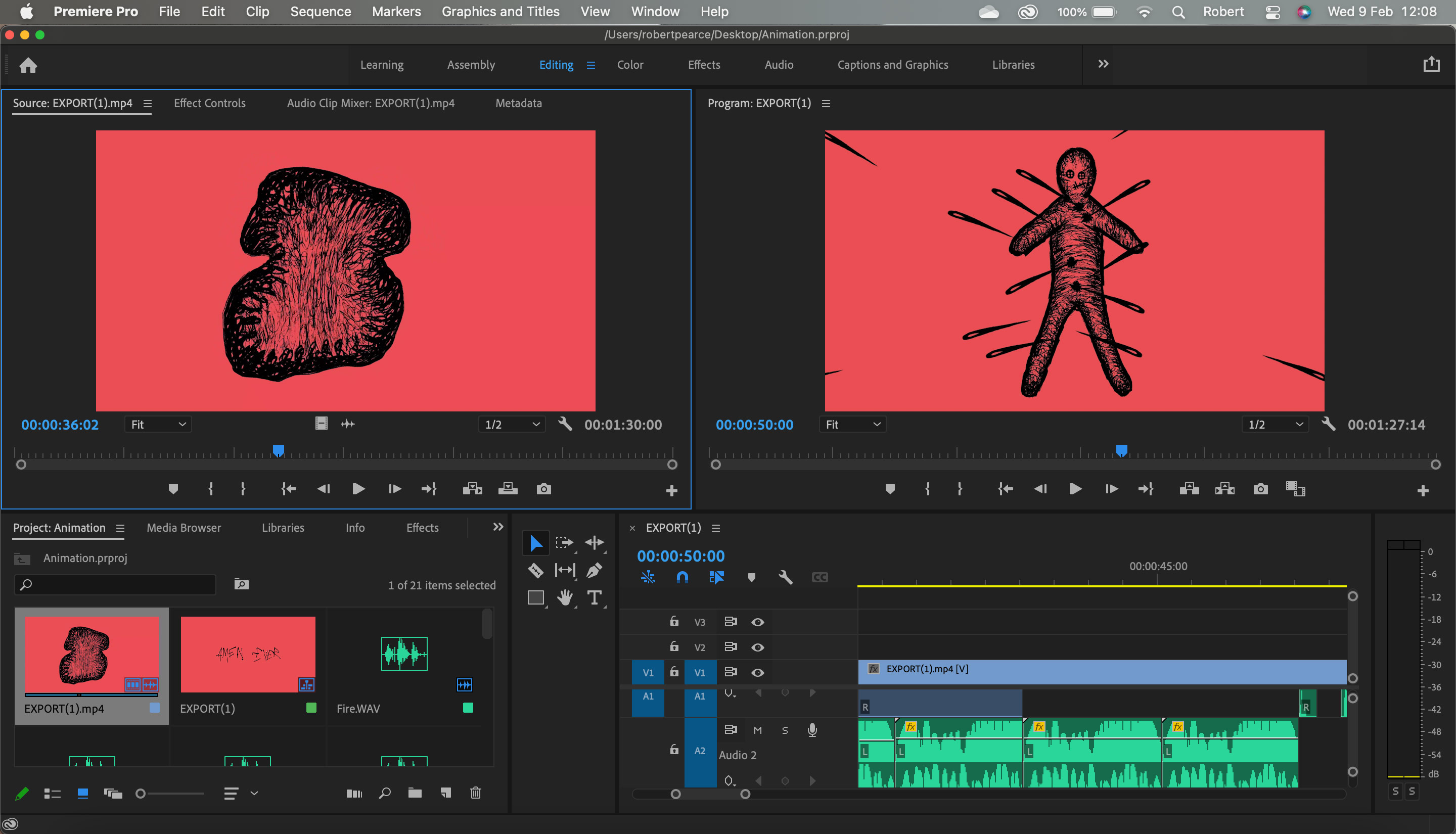Mute Audio 2 track with M
This screenshot has height=834, width=1456.
click(757, 730)
